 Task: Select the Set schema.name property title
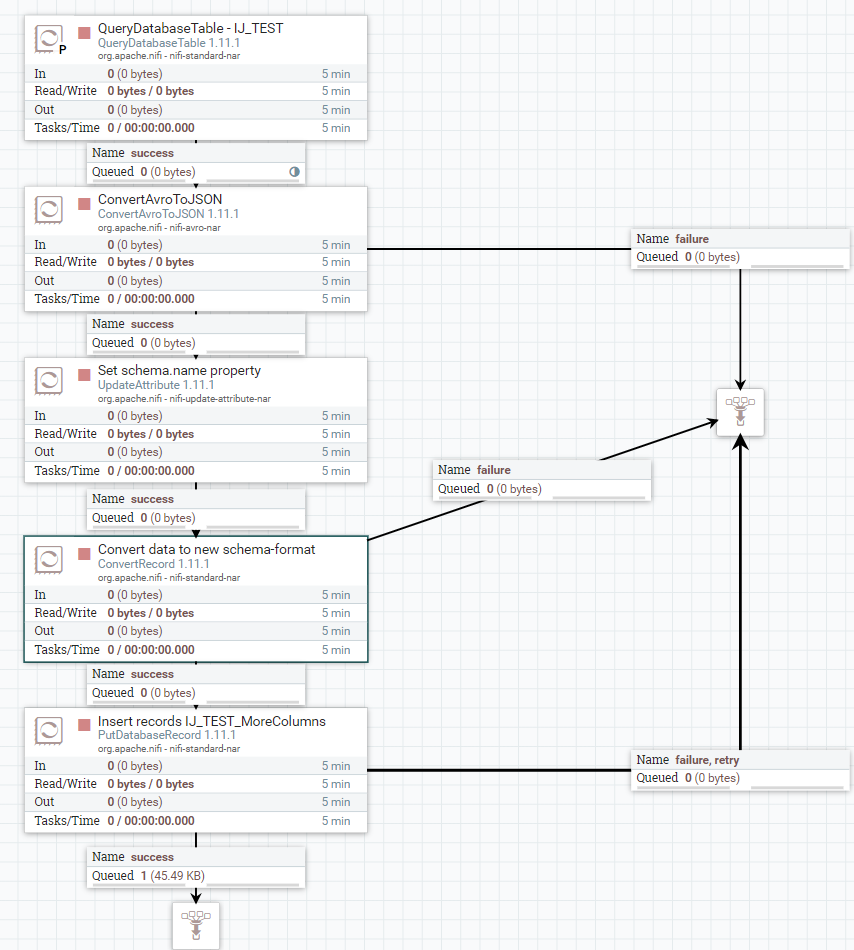[179, 370]
